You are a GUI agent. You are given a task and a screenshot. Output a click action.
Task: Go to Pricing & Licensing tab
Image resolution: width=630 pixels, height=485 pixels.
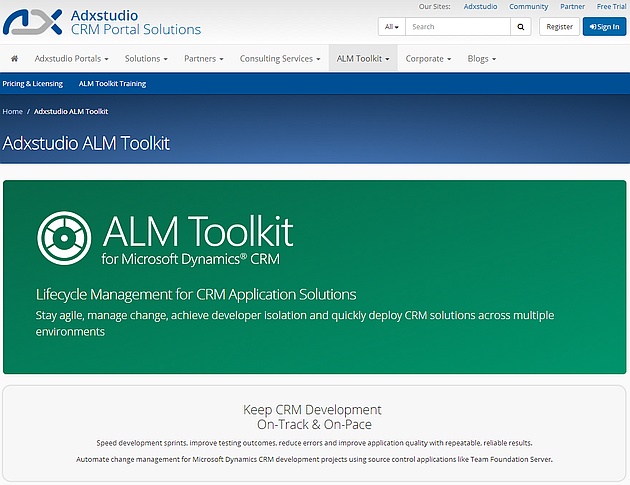pyautogui.click(x=33, y=84)
